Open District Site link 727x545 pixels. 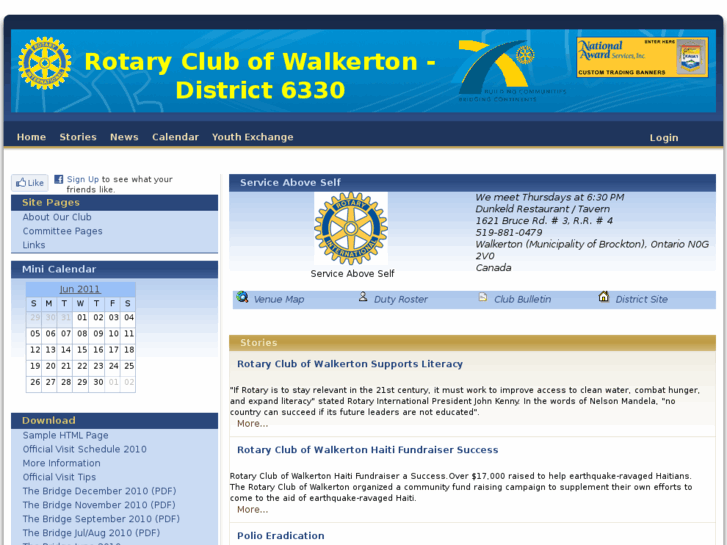click(x=641, y=300)
